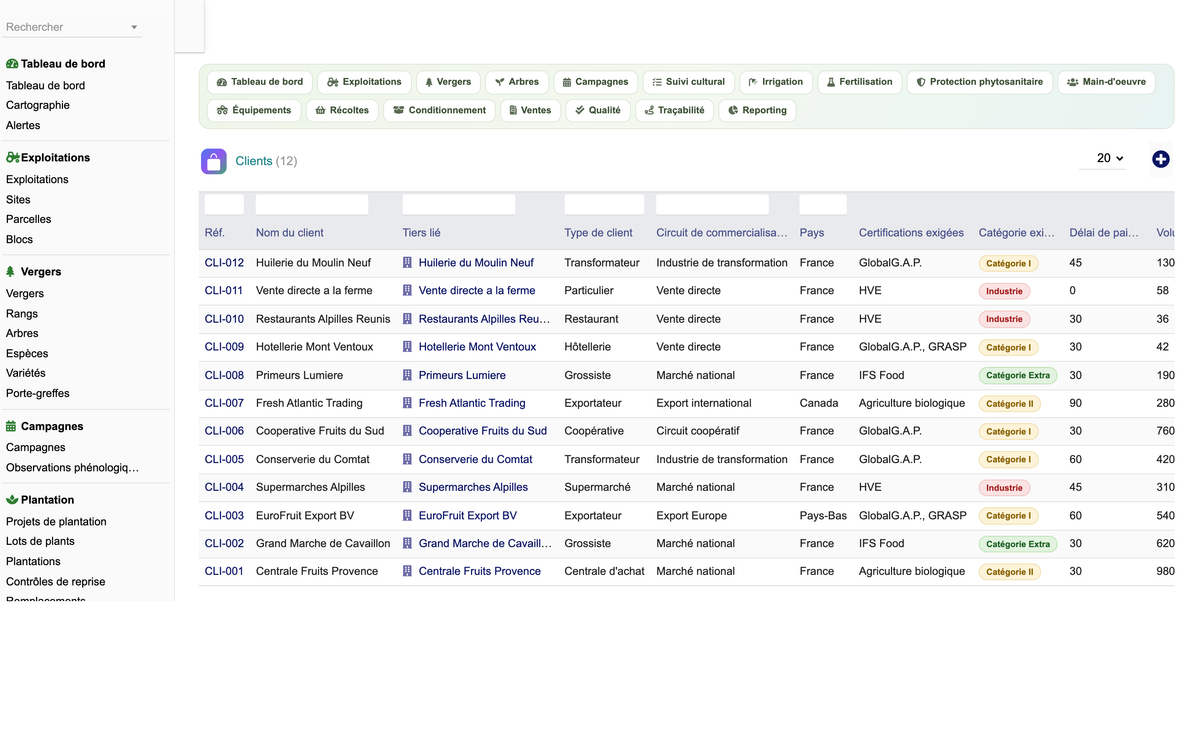The width and height of the screenshot is (1200, 743).
Task: Open building icon for Grand Marche de Cavaillon
Action: [408, 544]
